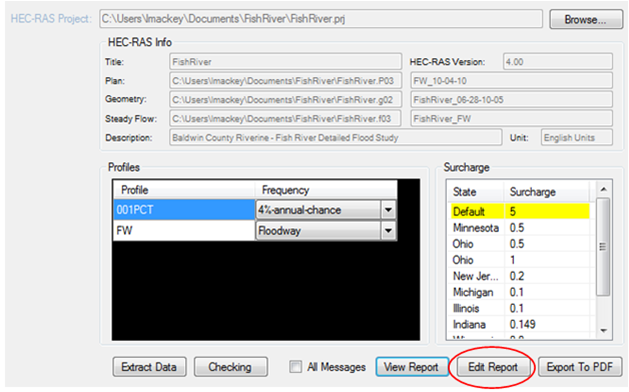This screenshot has width=629, height=392.
Task: Click the Title field FishRiver
Action: [285, 62]
